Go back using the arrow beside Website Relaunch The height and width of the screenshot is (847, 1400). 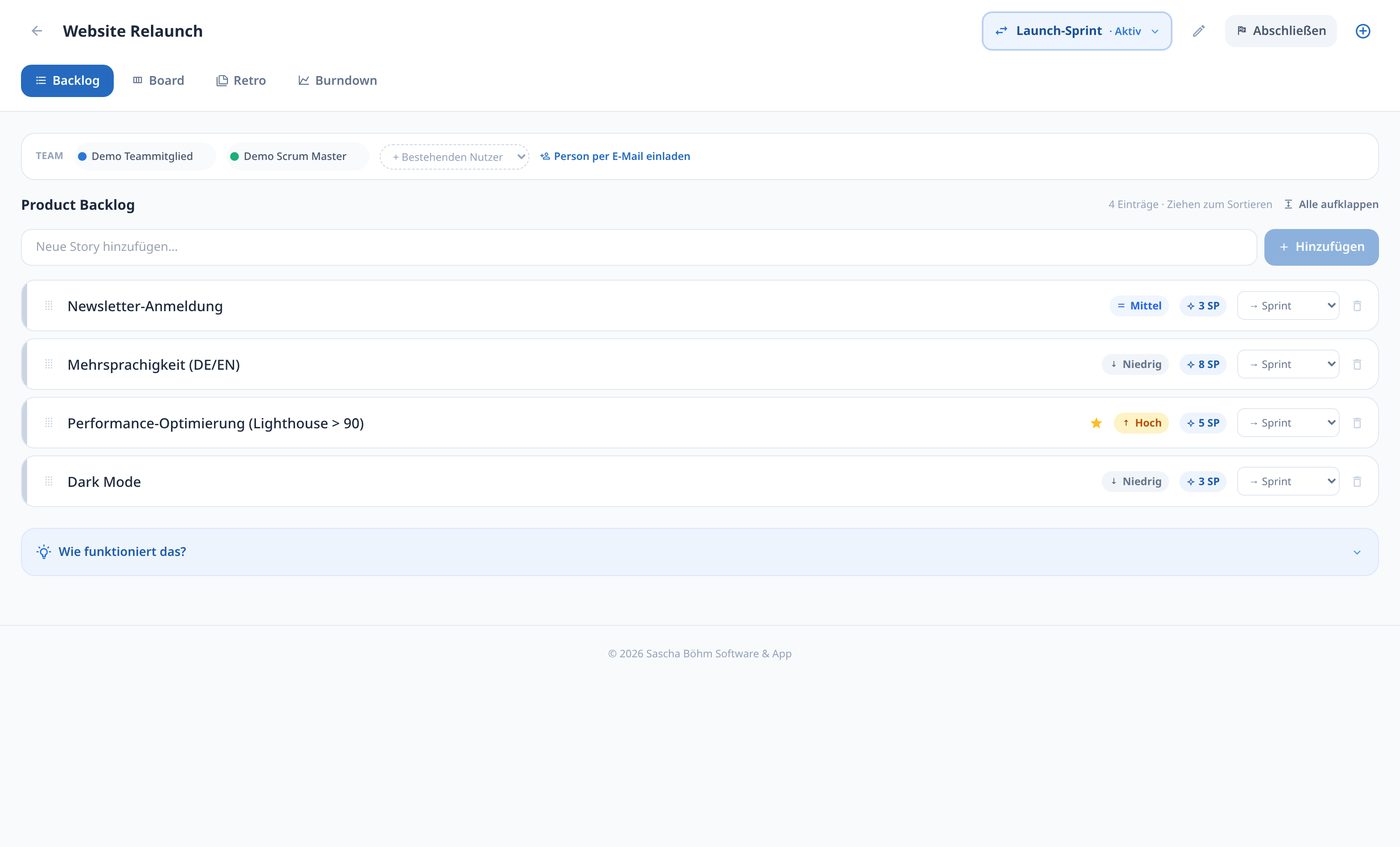37,31
